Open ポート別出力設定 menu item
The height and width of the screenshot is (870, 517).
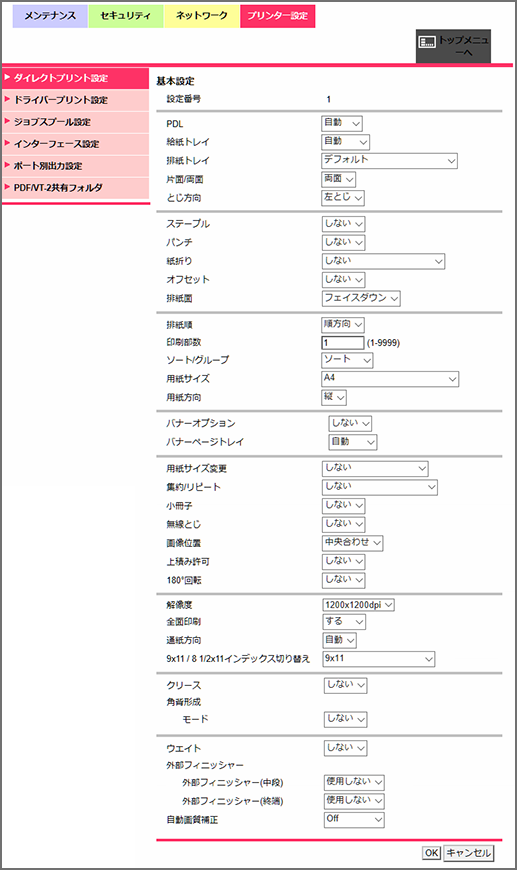tap(75, 166)
